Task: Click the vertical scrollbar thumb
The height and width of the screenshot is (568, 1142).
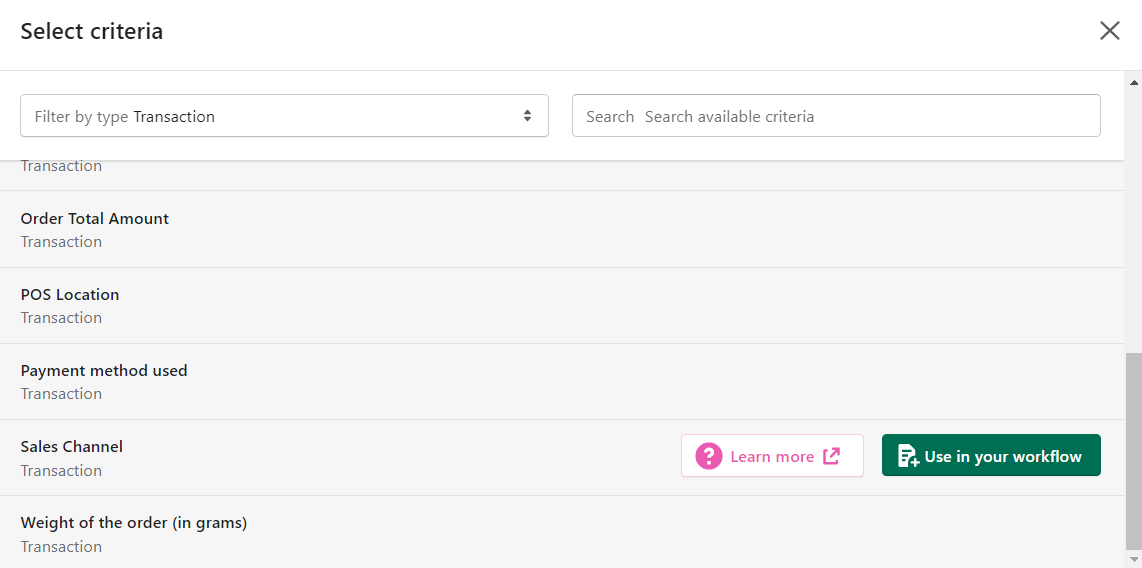Action: click(x=1133, y=451)
